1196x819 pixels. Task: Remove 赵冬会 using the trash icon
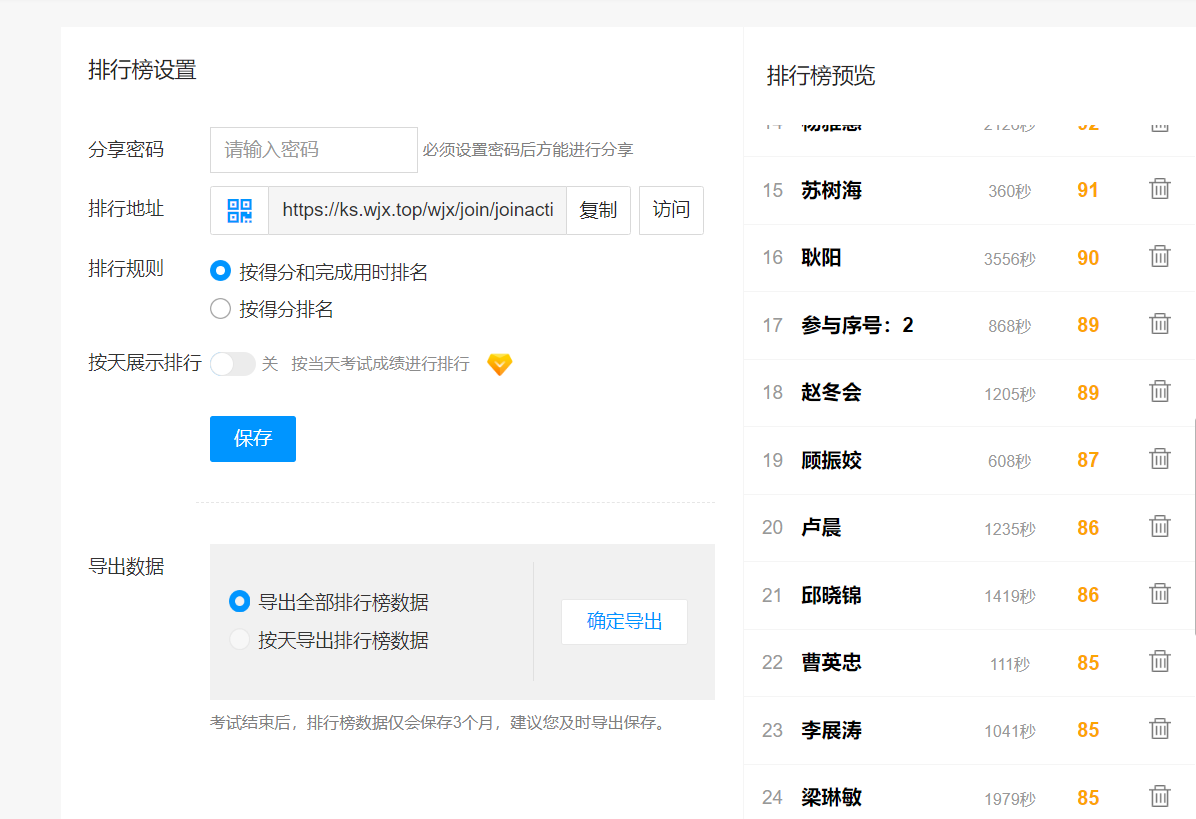[x=1159, y=392]
